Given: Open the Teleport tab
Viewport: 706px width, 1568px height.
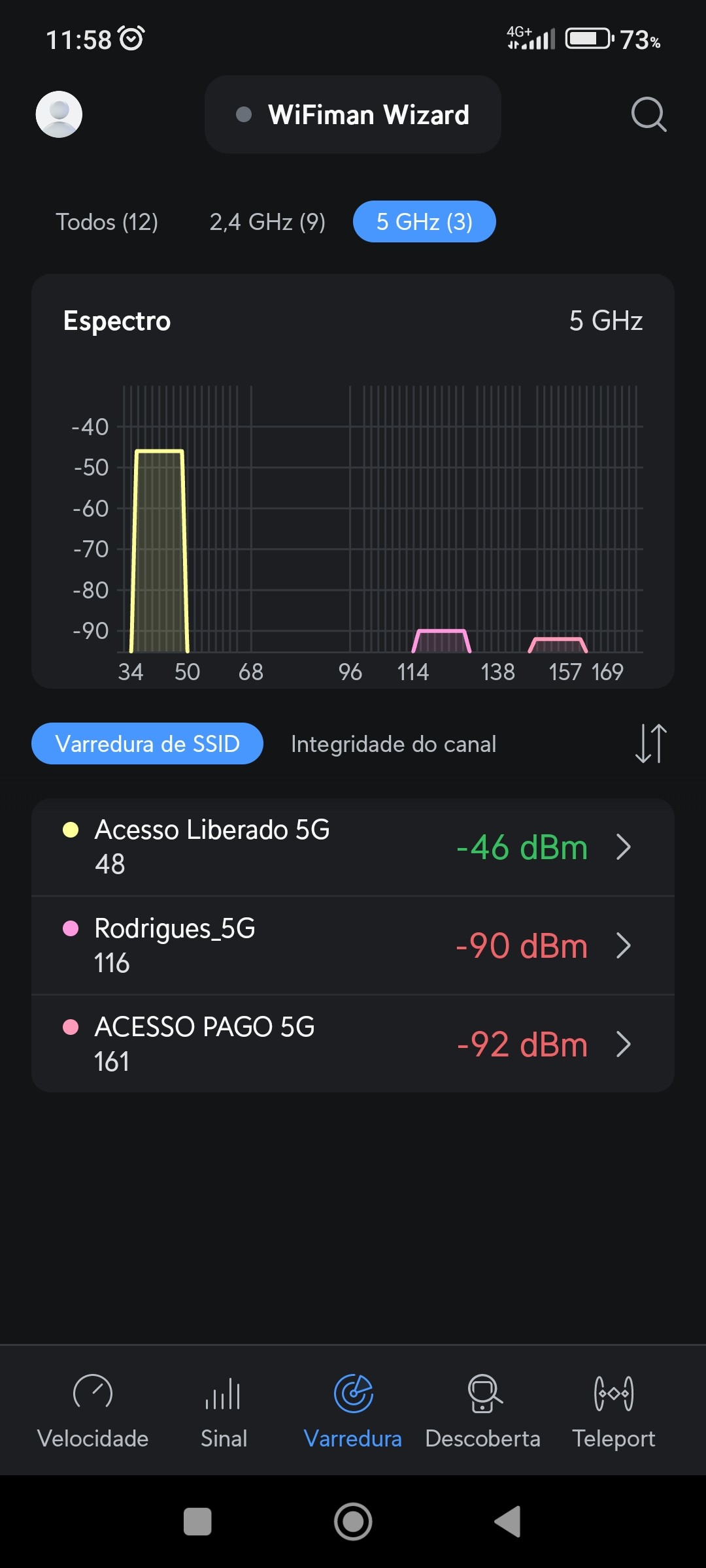Looking at the screenshot, I should (x=613, y=1411).
